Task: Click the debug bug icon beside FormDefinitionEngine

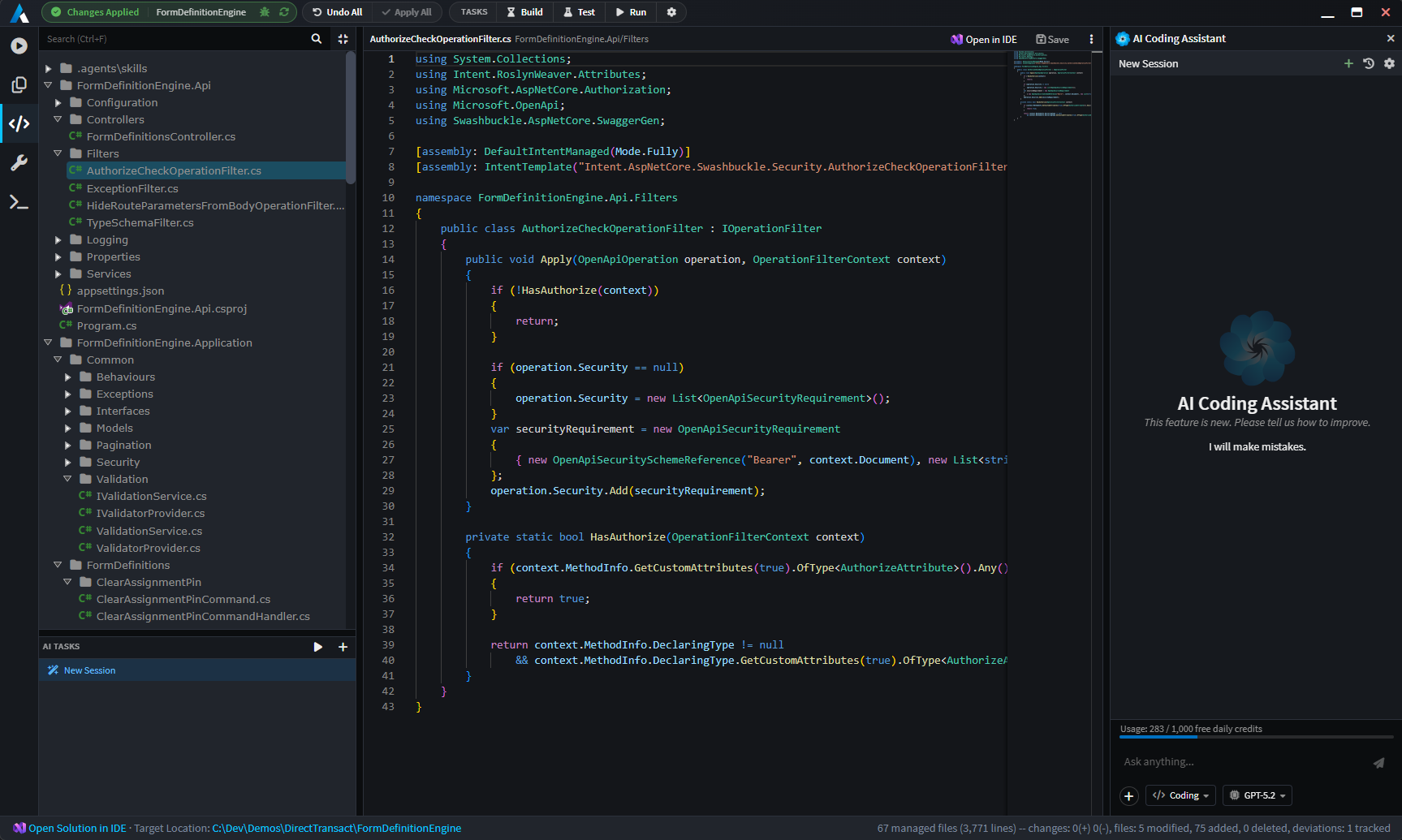Action: 264,12
